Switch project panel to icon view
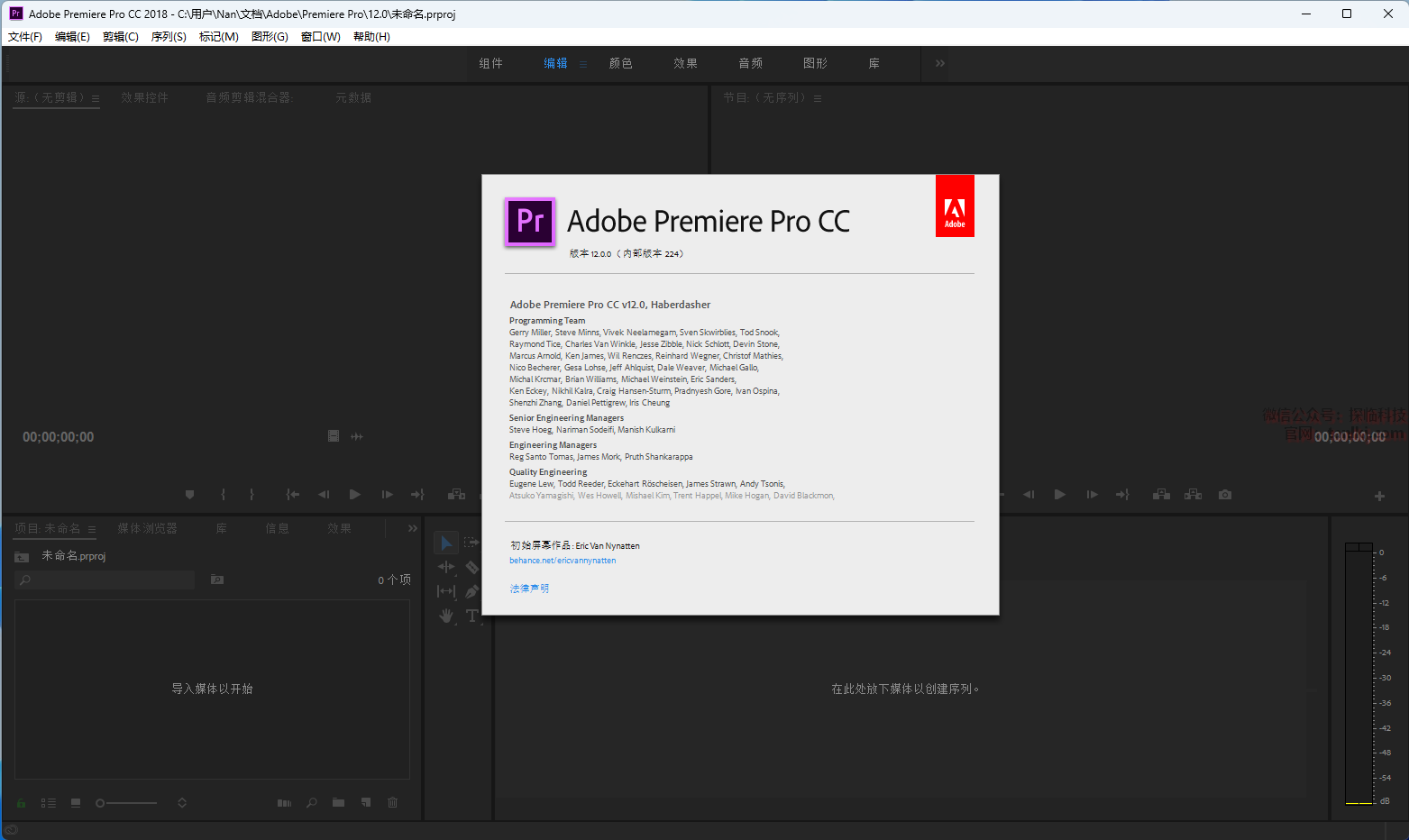1409x840 pixels. point(76,803)
